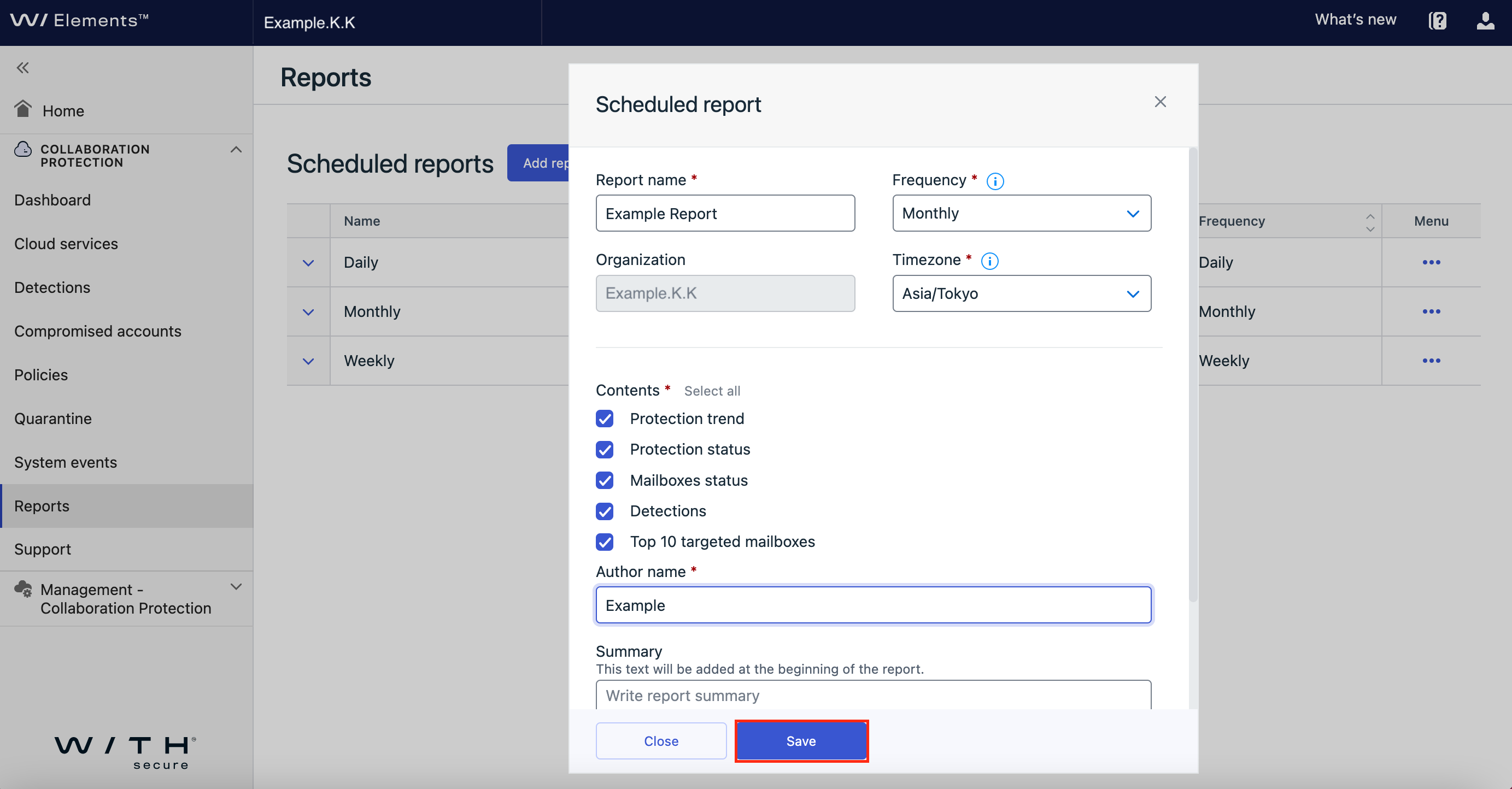
Task: Open the menu dots for Weekly report
Action: 1431,361
